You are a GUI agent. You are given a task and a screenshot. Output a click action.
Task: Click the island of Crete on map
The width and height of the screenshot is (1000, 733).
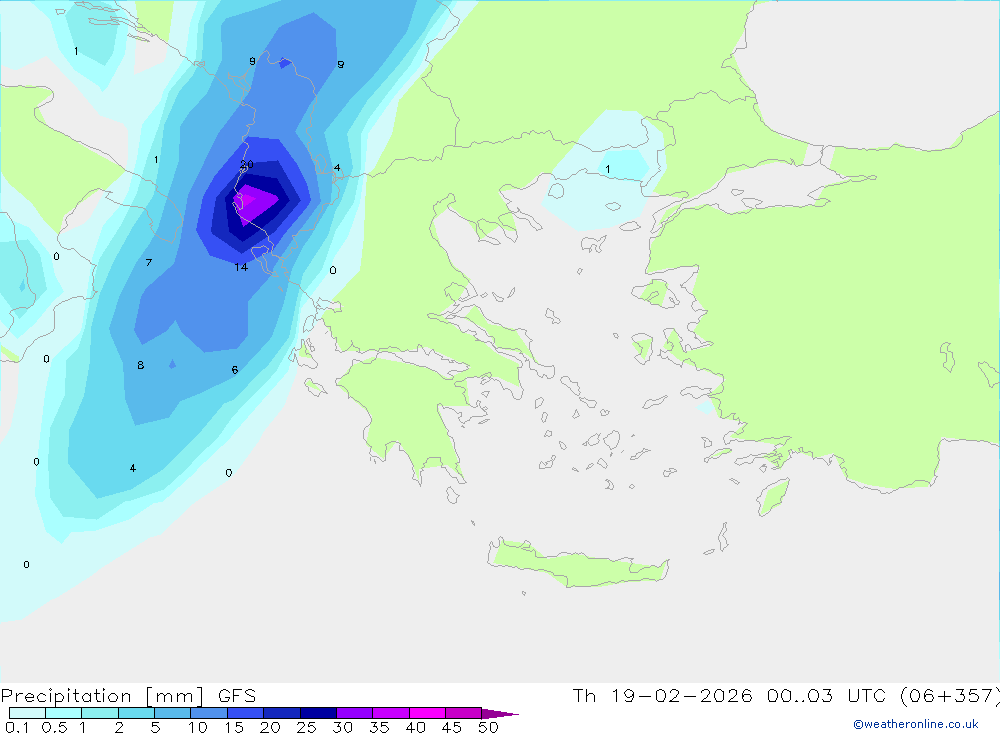[579, 565]
